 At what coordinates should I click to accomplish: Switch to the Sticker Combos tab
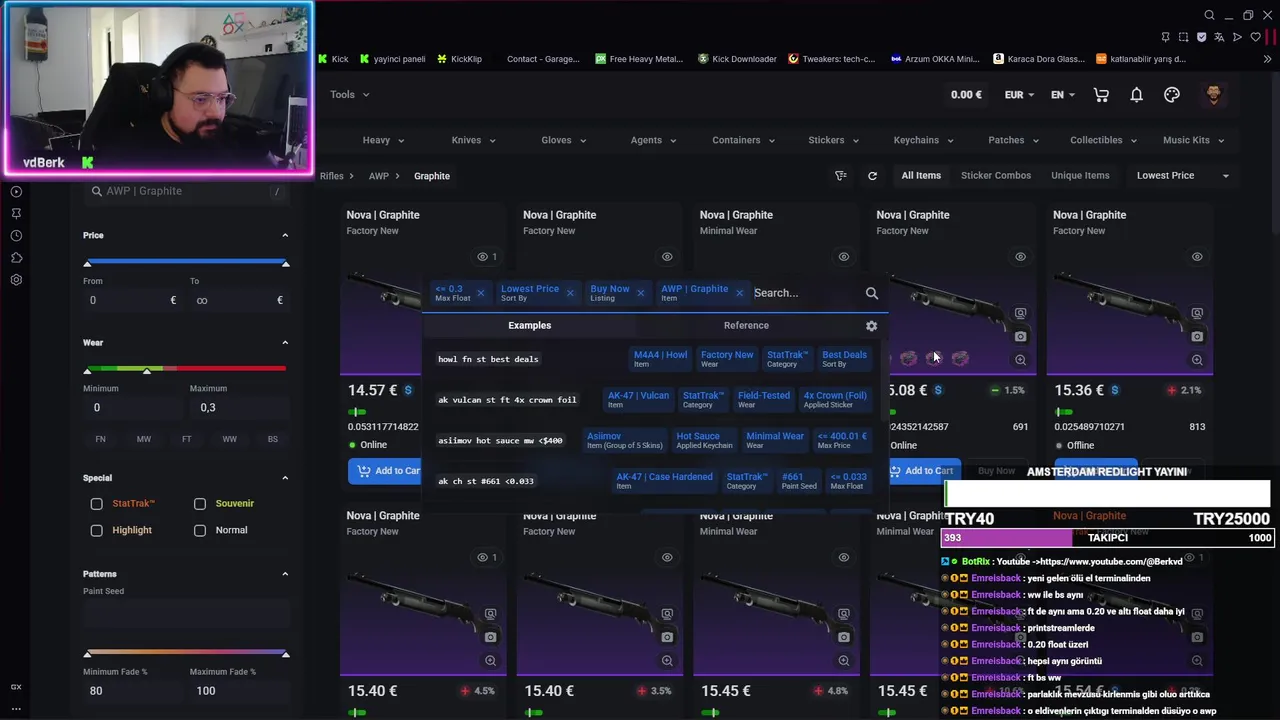click(x=996, y=176)
